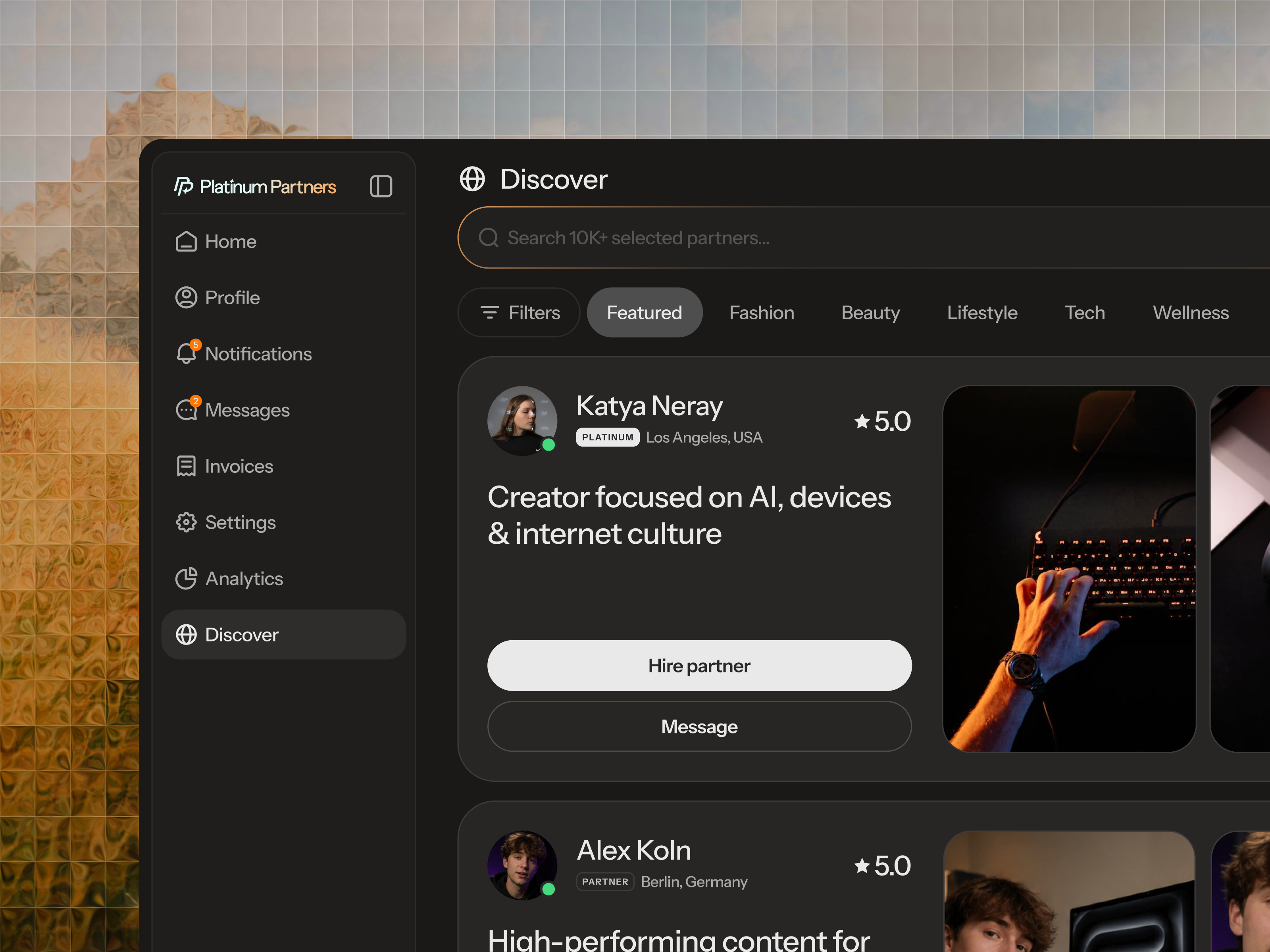
Task: Switch to the Lifestyle tab
Action: 982,312
